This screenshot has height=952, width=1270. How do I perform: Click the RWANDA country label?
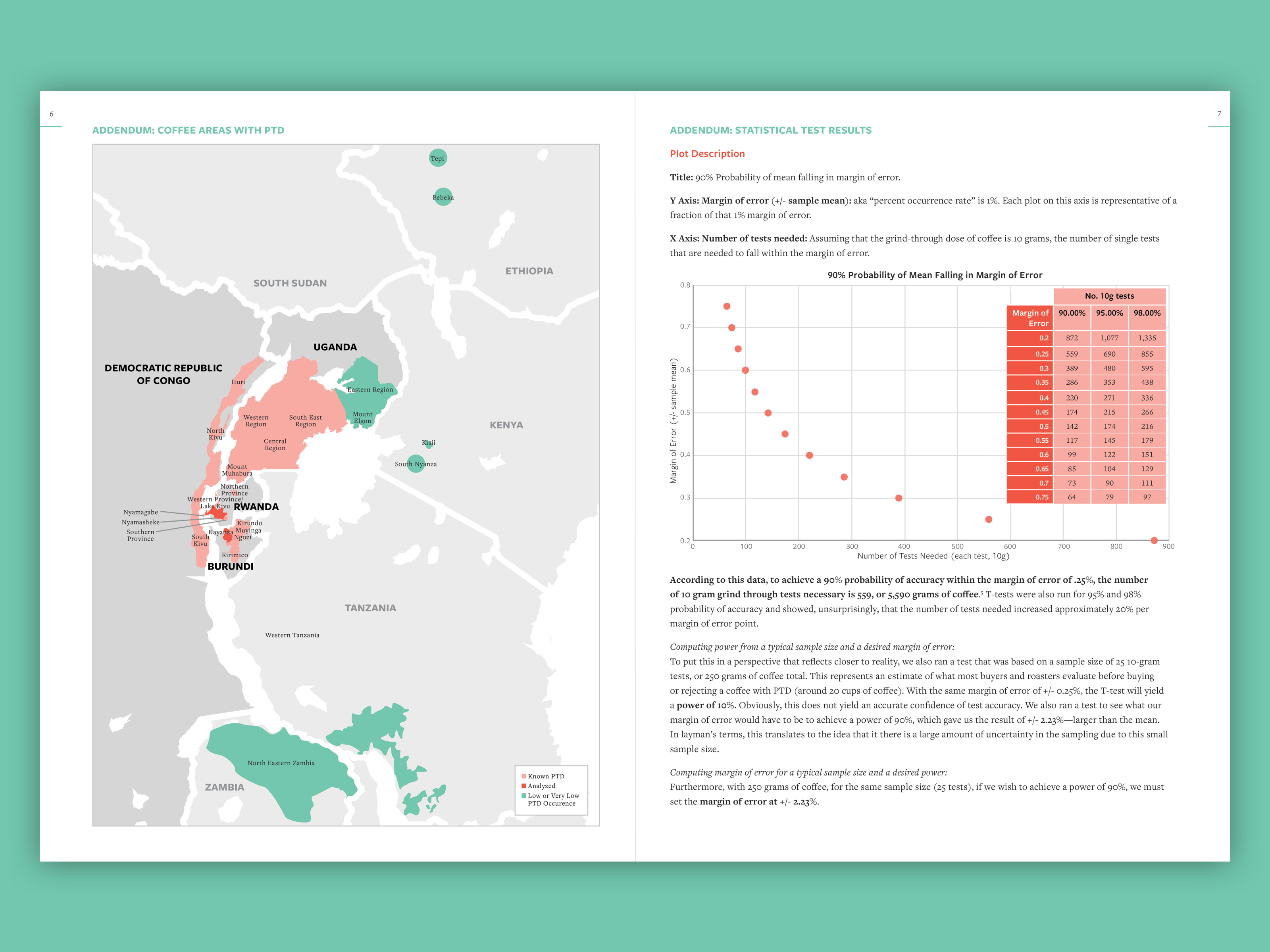256,507
